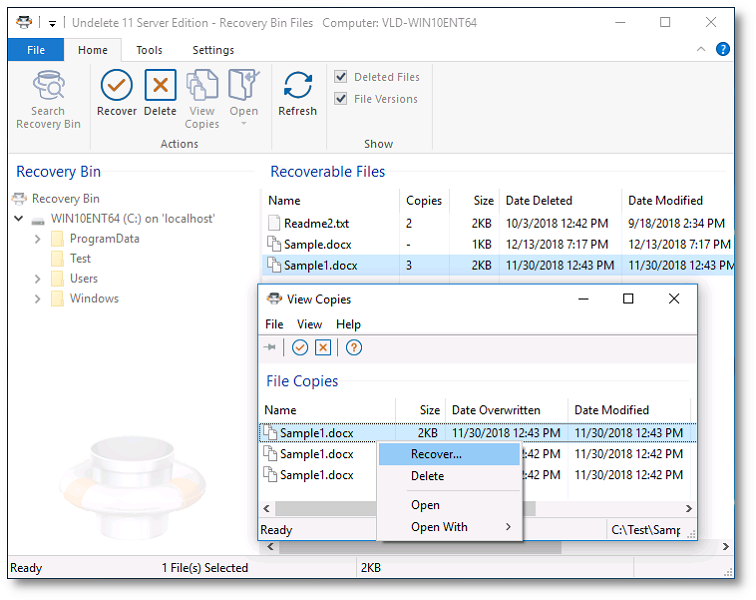This screenshot has width=756, height=600.
Task: Expand the Open With submenu arrow
Action: click(508, 526)
